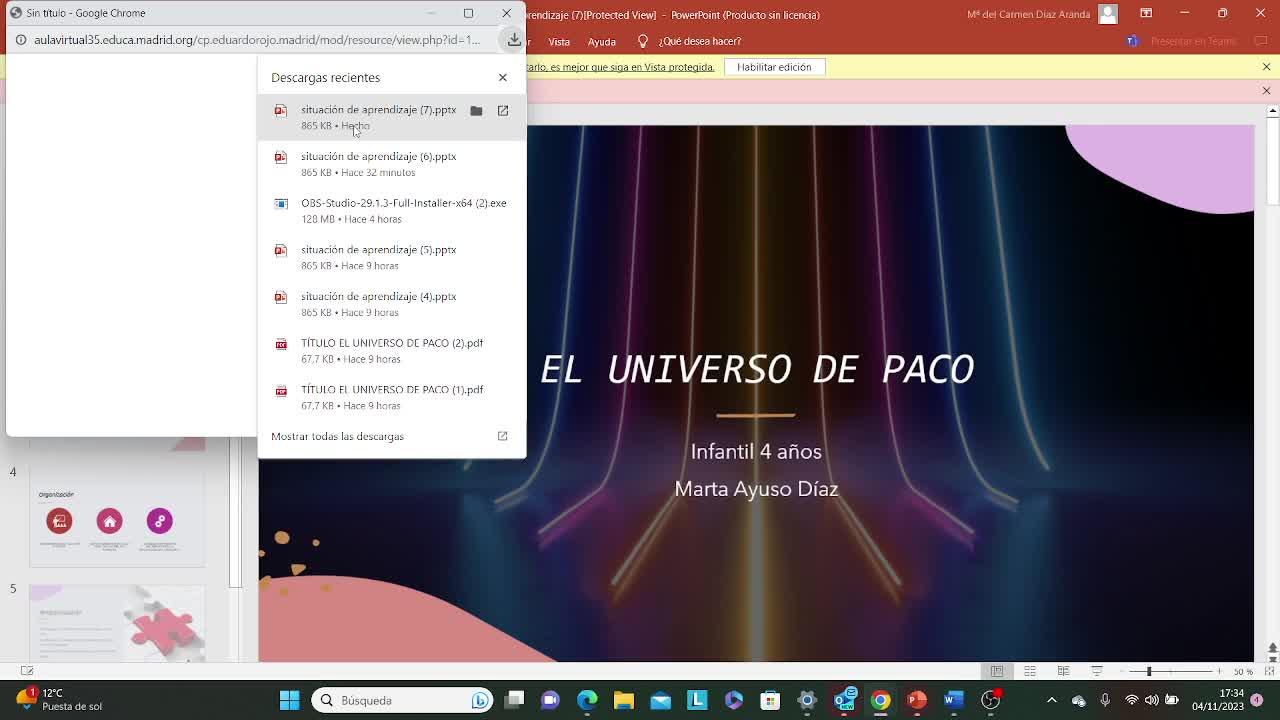Open Microsoft Store from the taskbar

click(x=770, y=700)
